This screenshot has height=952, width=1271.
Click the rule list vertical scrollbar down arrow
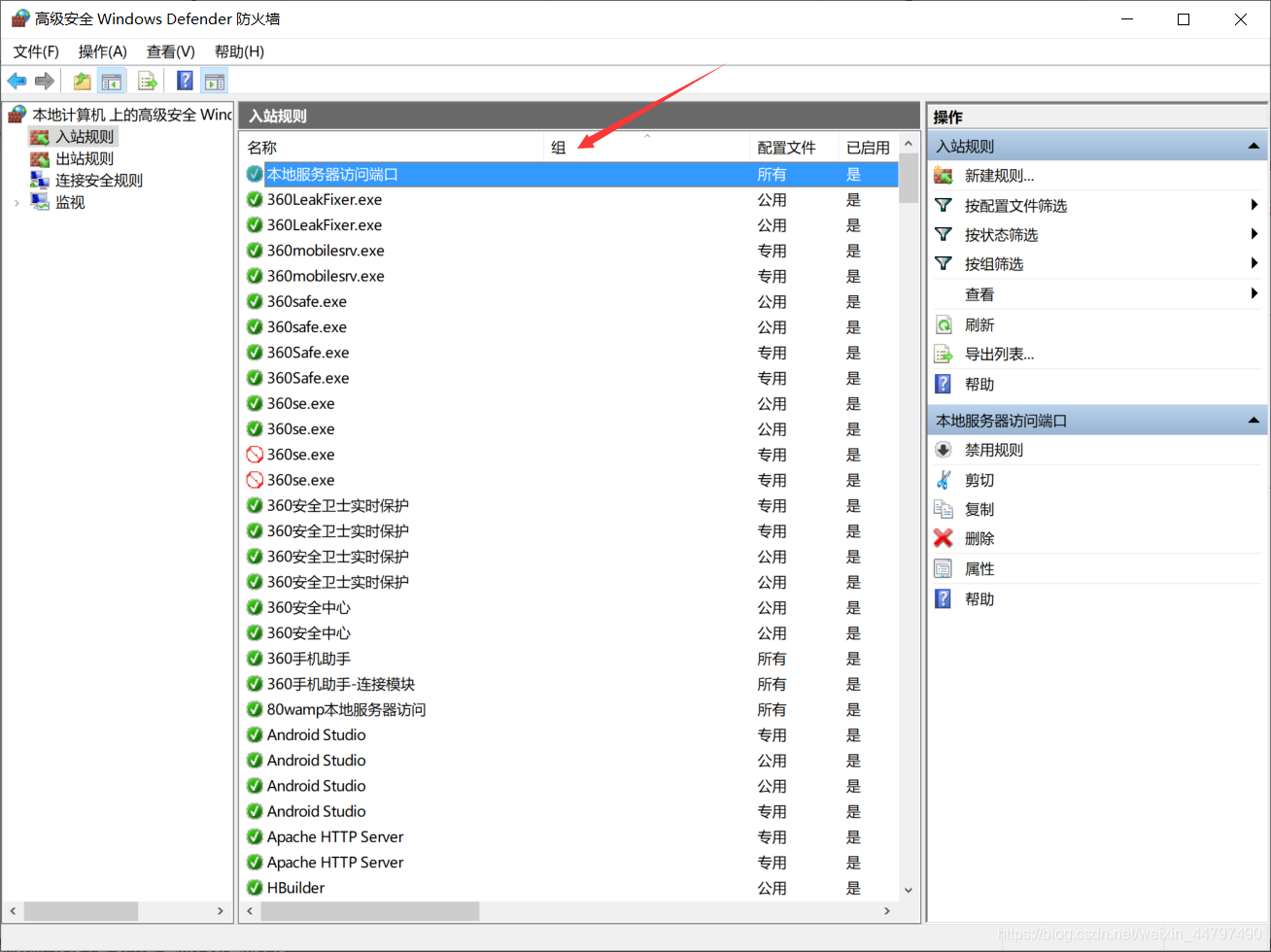(909, 890)
